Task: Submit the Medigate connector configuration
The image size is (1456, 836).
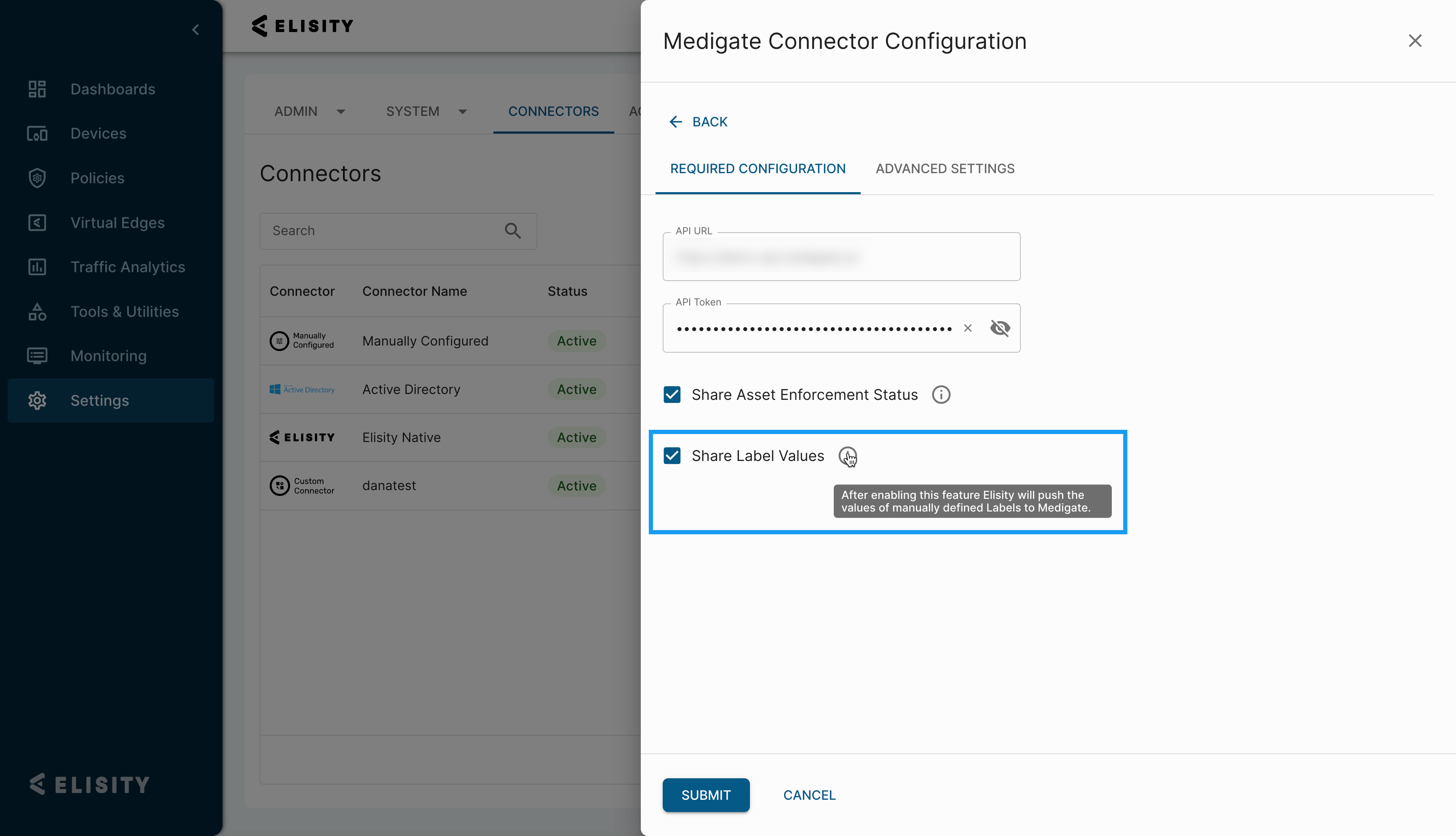Action: pyautogui.click(x=706, y=795)
